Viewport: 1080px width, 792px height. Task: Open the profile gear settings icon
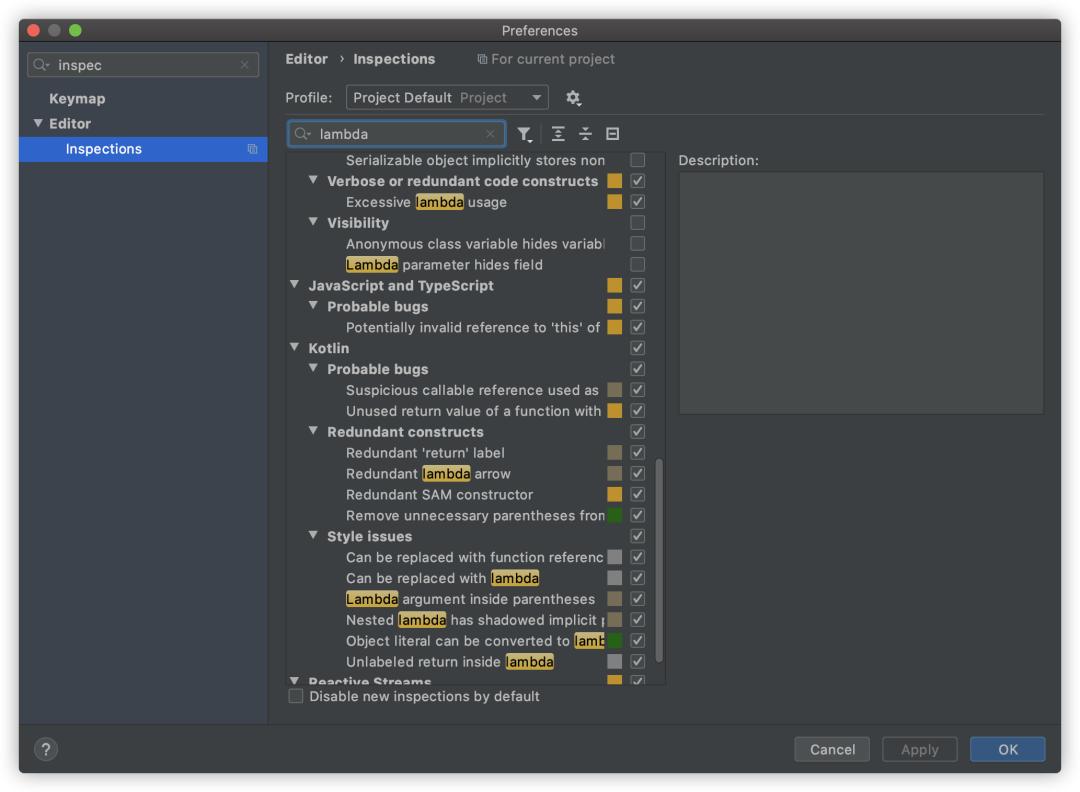(573, 98)
